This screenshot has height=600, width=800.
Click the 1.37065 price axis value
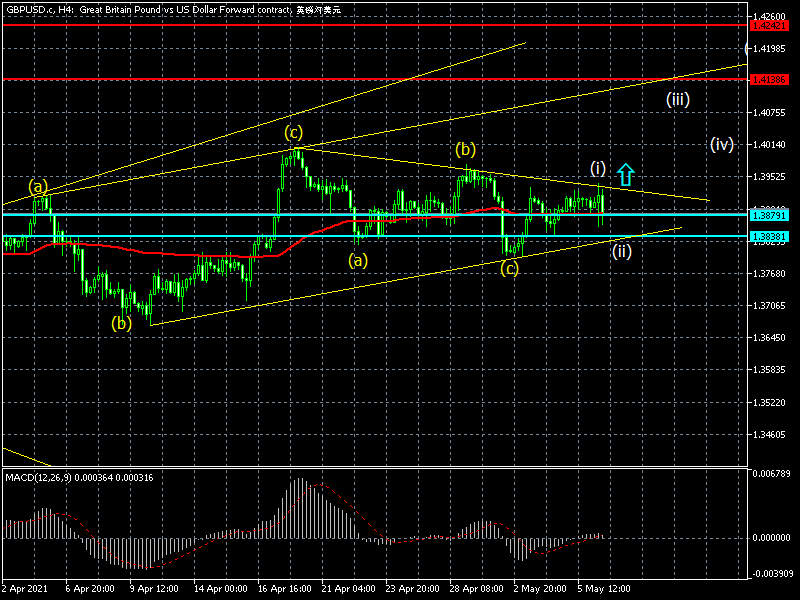coord(769,306)
